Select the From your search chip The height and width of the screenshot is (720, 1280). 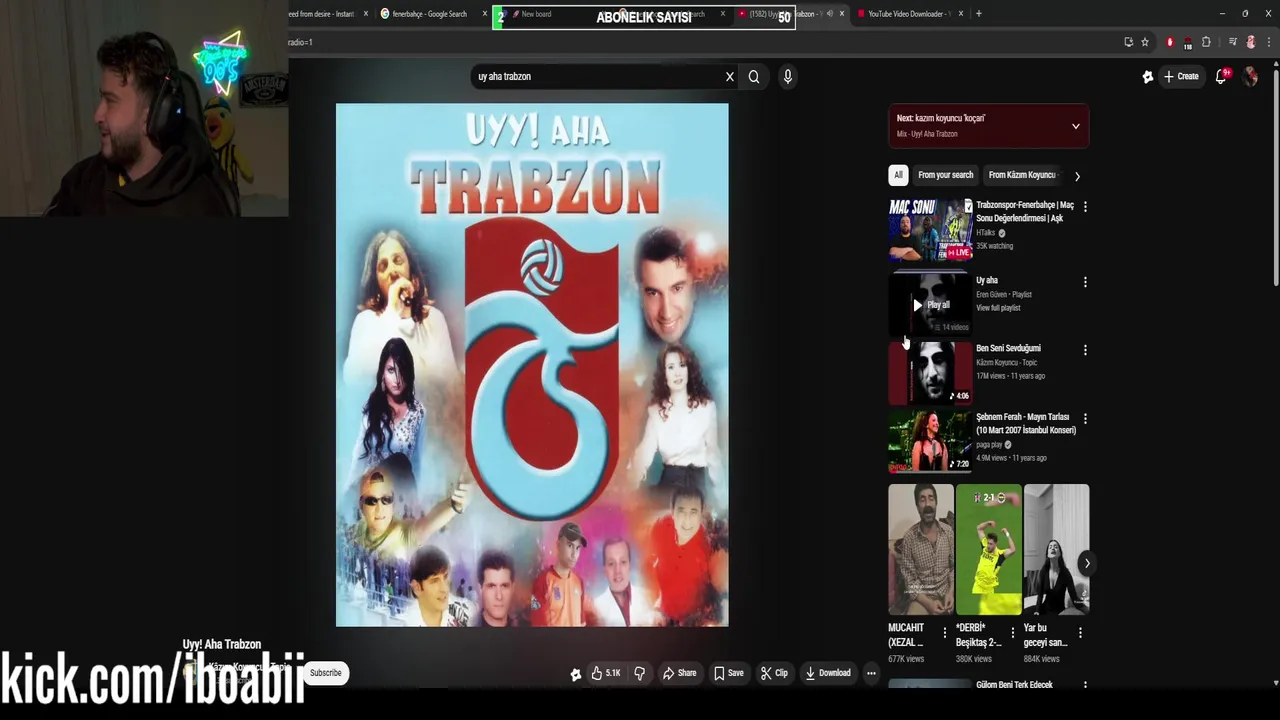945,175
